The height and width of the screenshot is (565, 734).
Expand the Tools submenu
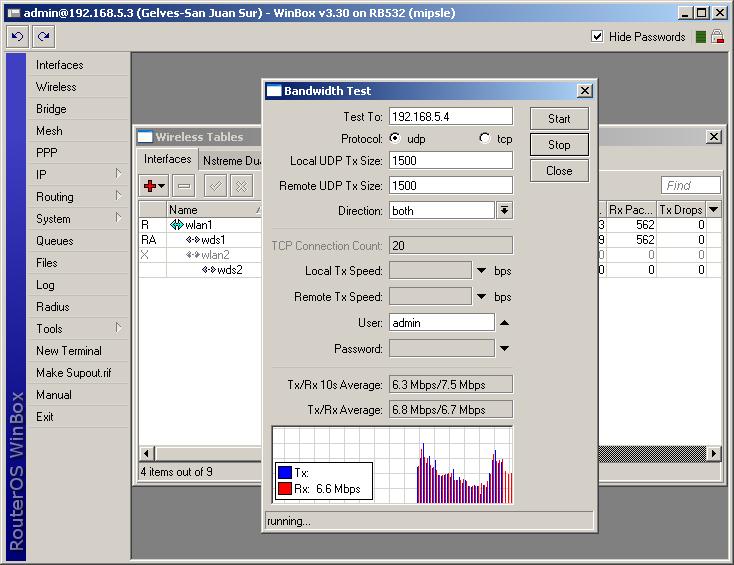point(118,328)
